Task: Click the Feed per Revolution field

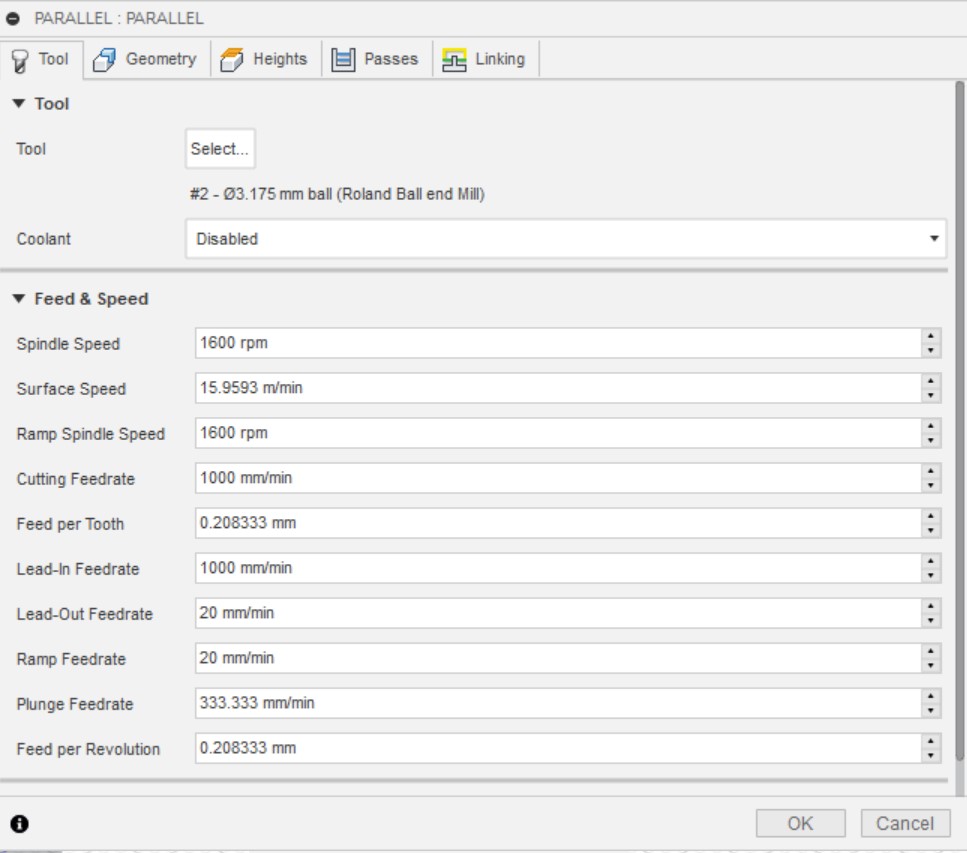Action: [559, 748]
